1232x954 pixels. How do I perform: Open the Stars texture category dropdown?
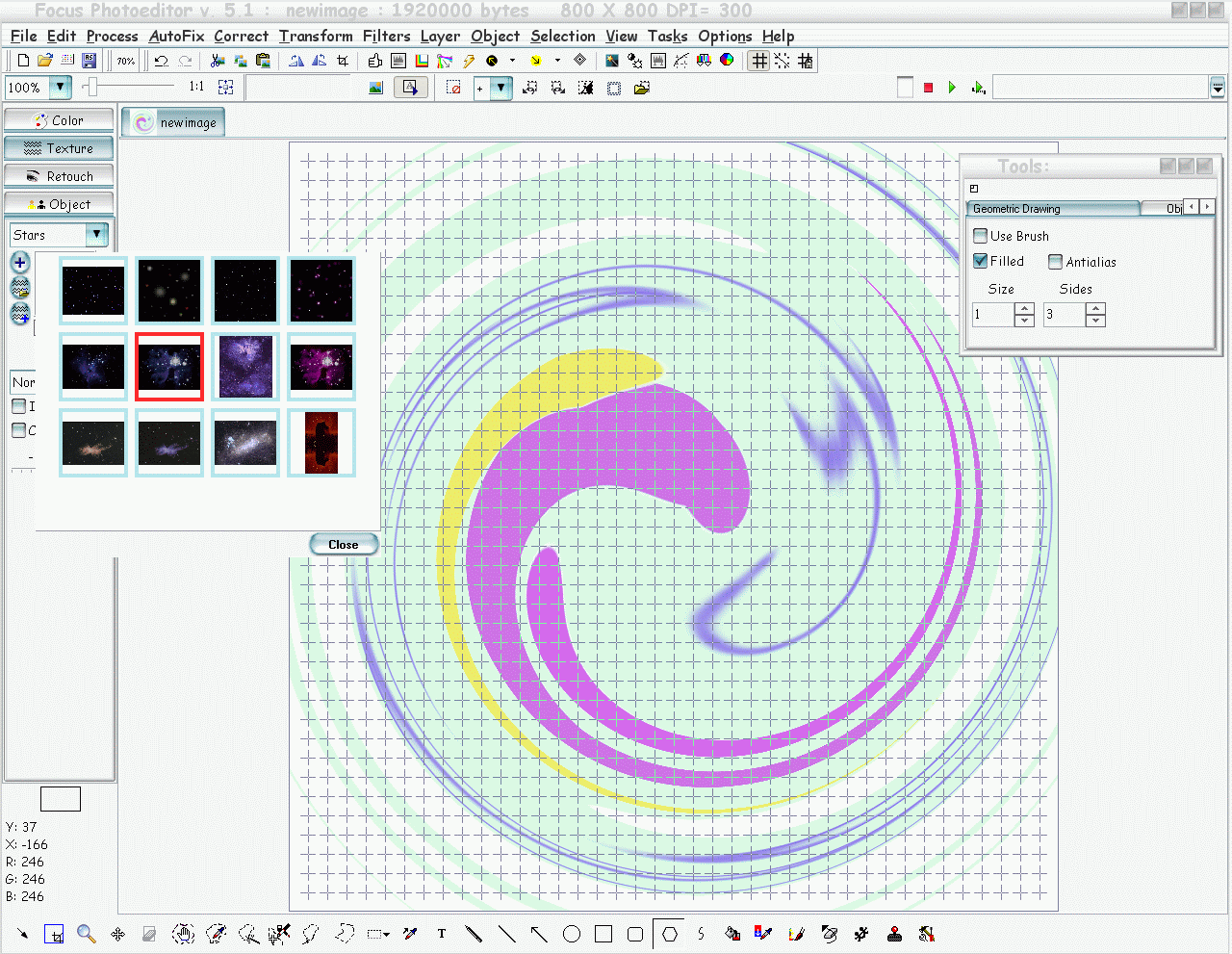pyautogui.click(x=96, y=234)
